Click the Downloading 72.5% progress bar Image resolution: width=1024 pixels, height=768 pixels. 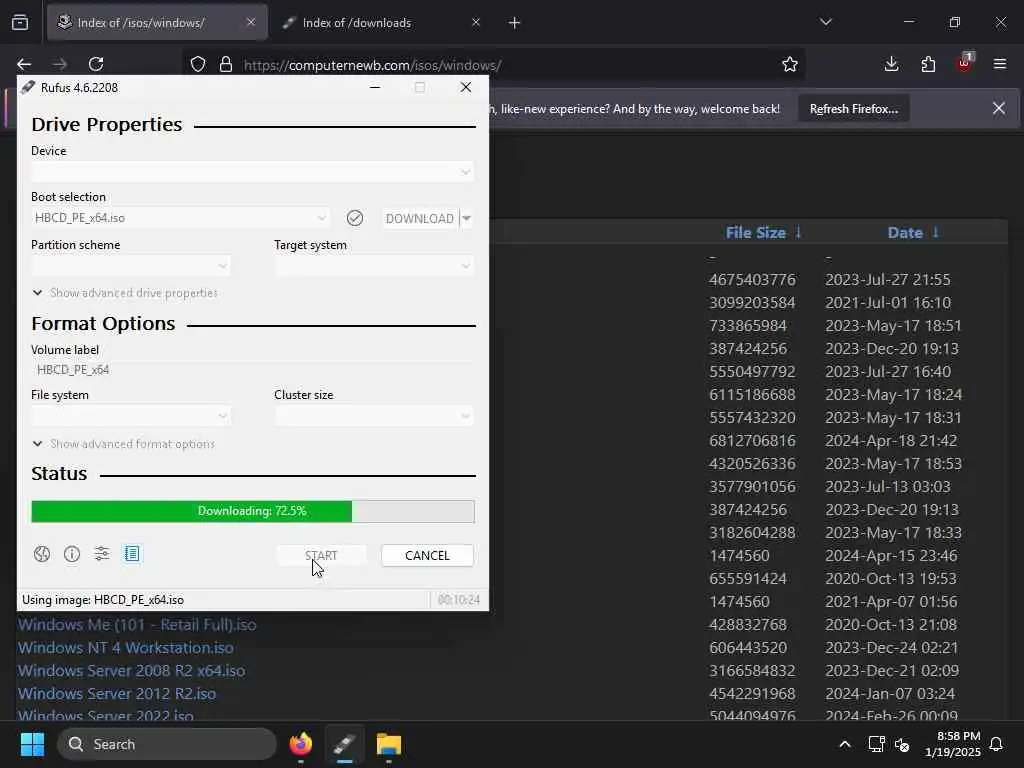click(x=253, y=511)
